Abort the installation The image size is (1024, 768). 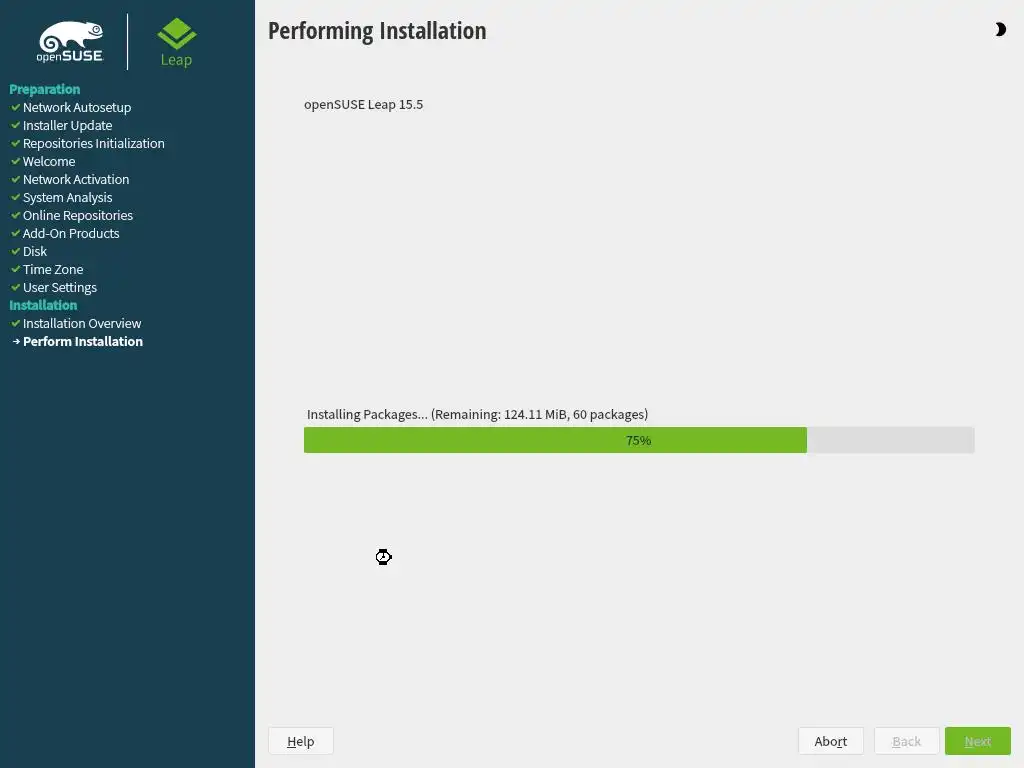pyautogui.click(x=831, y=741)
